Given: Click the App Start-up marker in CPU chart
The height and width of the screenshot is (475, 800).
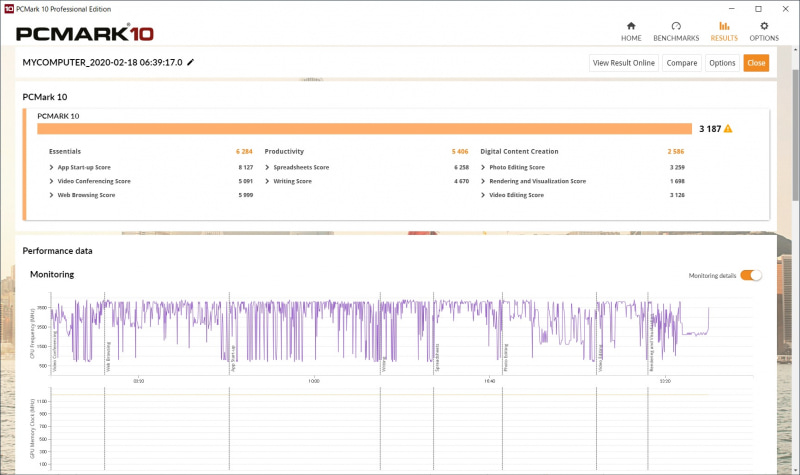Looking at the screenshot, I should pos(234,358).
